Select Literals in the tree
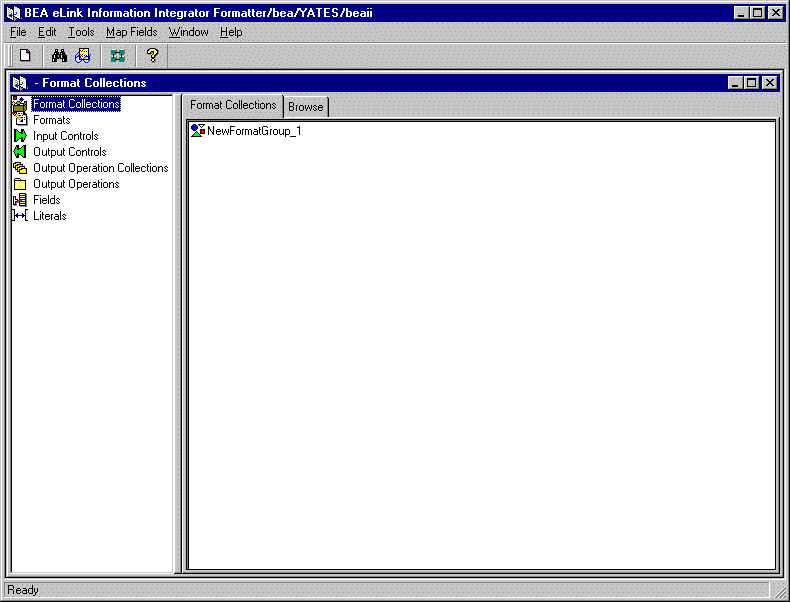The width and height of the screenshot is (790, 602). tap(49, 216)
